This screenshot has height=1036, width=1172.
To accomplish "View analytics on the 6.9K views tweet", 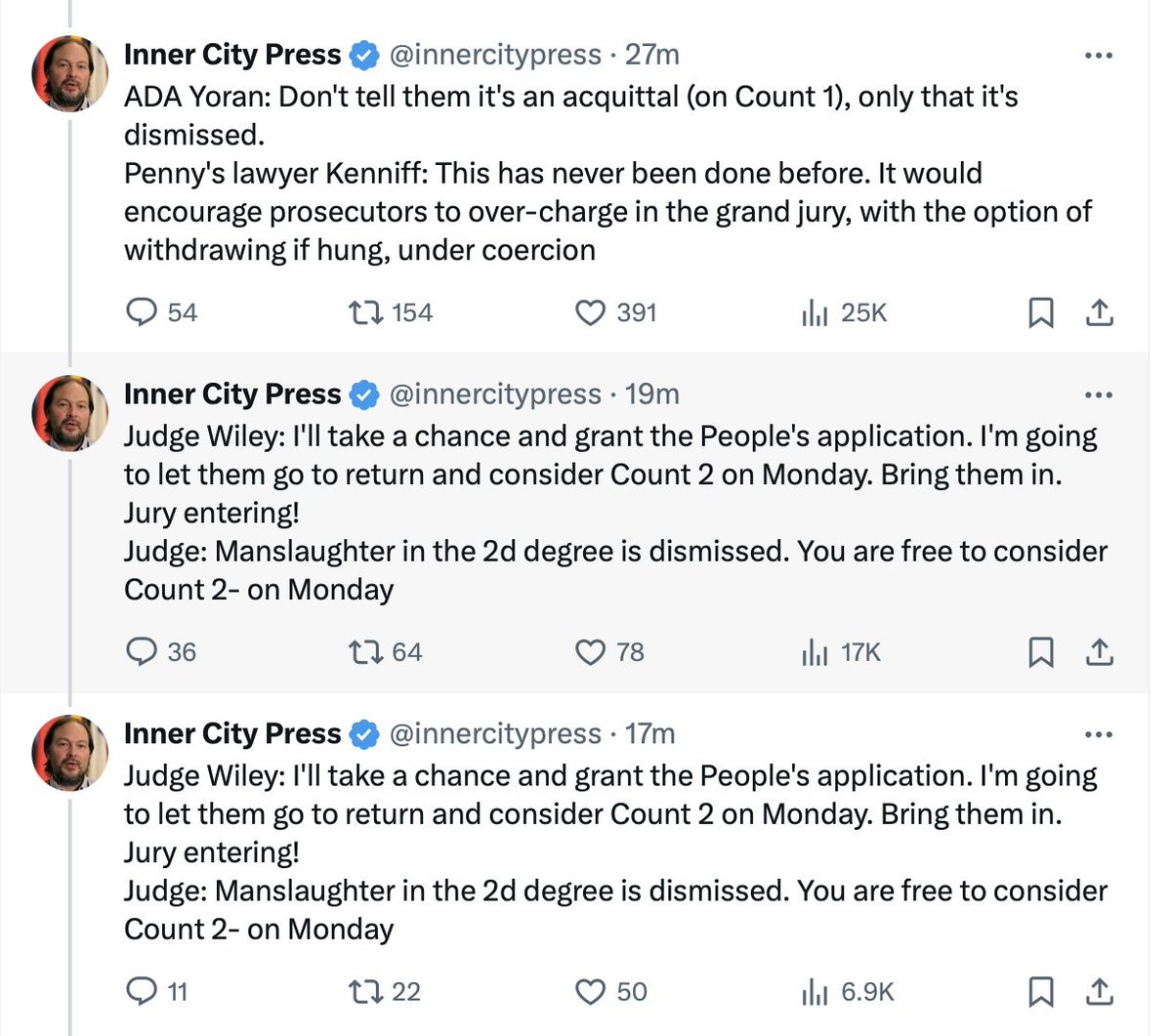I will (814, 991).
